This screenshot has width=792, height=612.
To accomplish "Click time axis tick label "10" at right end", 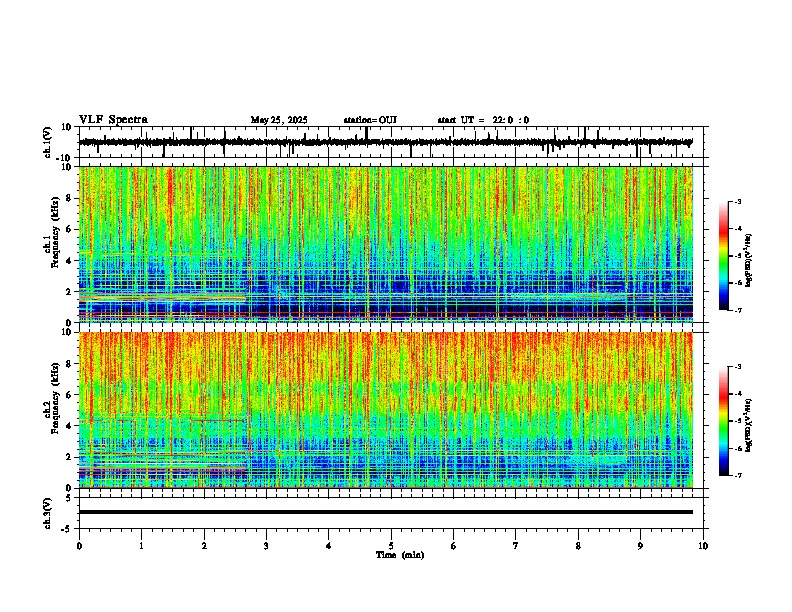I will [703, 546].
